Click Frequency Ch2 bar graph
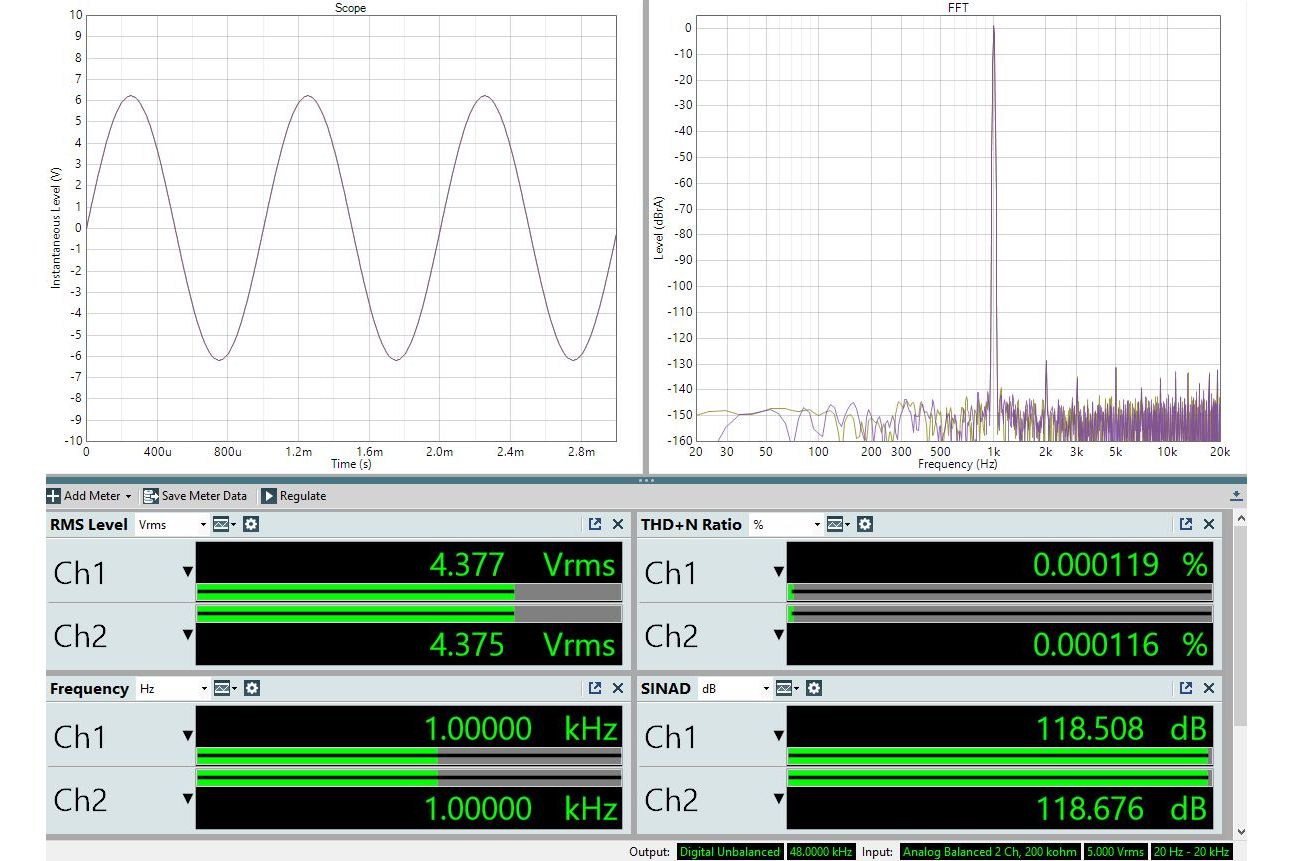 click(x=409, y=777)
